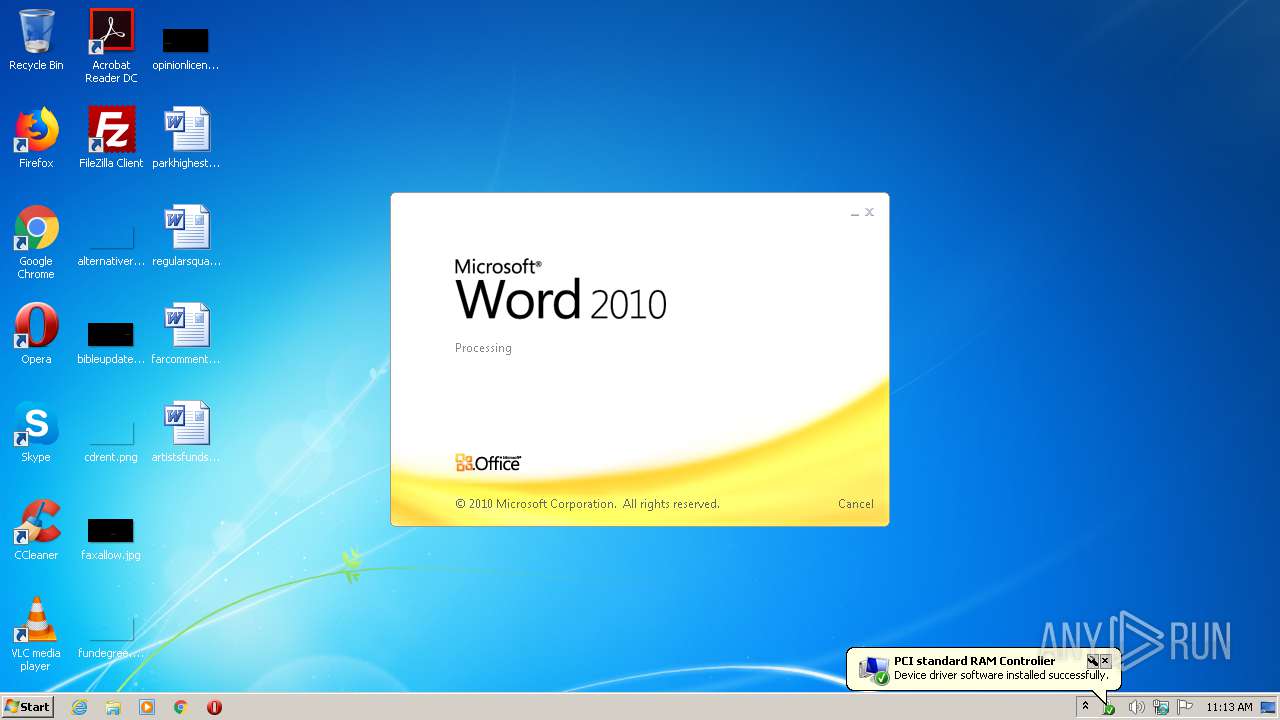
Task: Select the opinionlicen... desktop file
Action: click(186, 48)
